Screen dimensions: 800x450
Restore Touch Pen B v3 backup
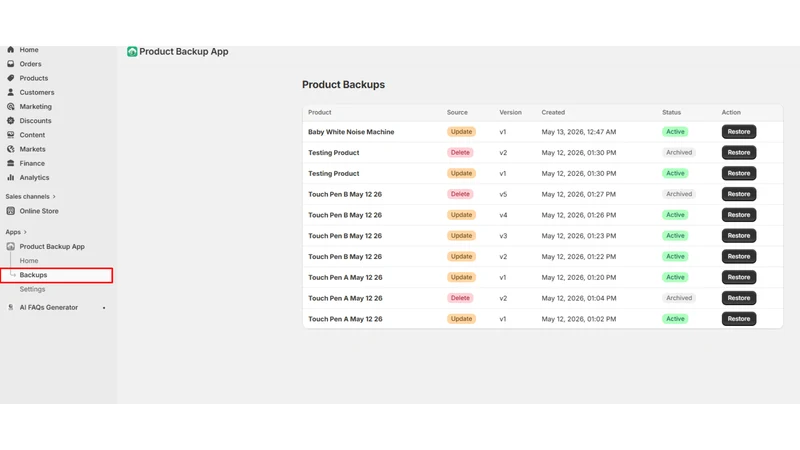point(739,236)
